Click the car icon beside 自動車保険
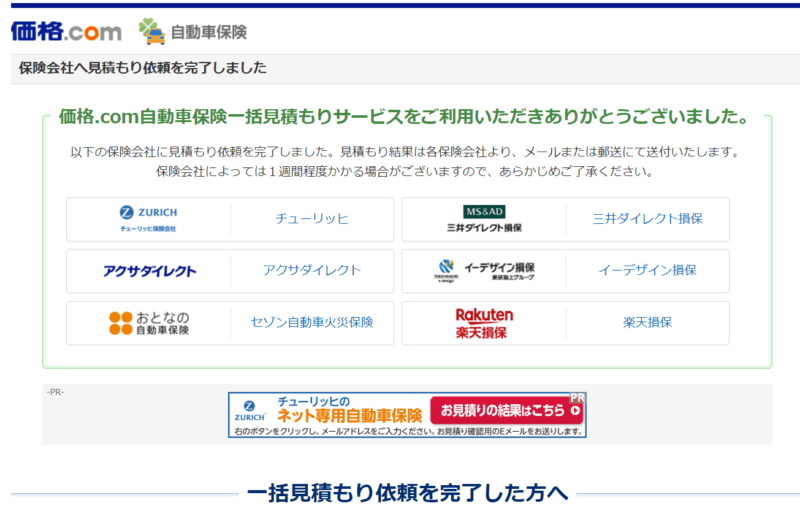 click(x=152, y=32)
